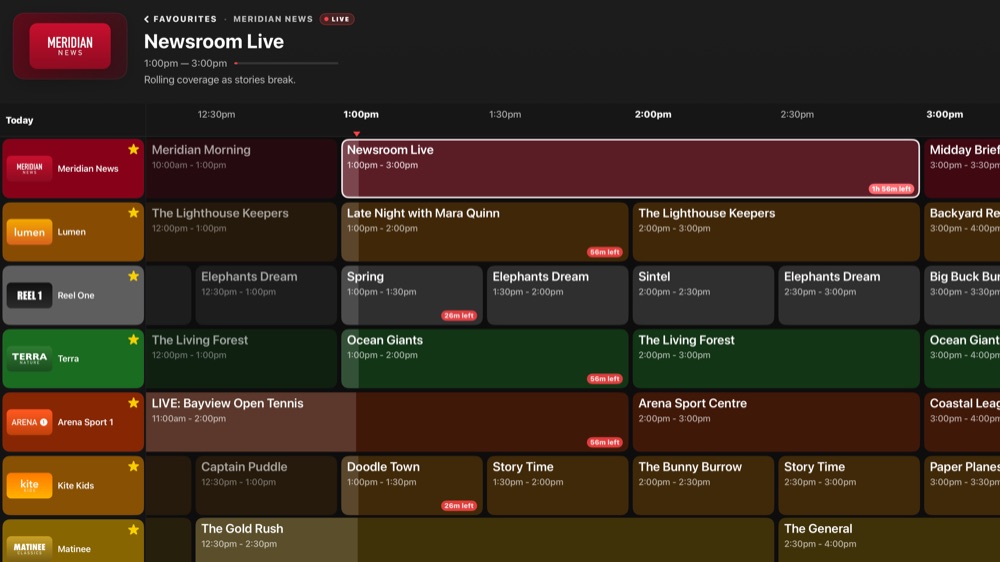Open The Lighthouse Keepers at 12:00pm
Screen dimensions: 1000x562
point(241,232)
